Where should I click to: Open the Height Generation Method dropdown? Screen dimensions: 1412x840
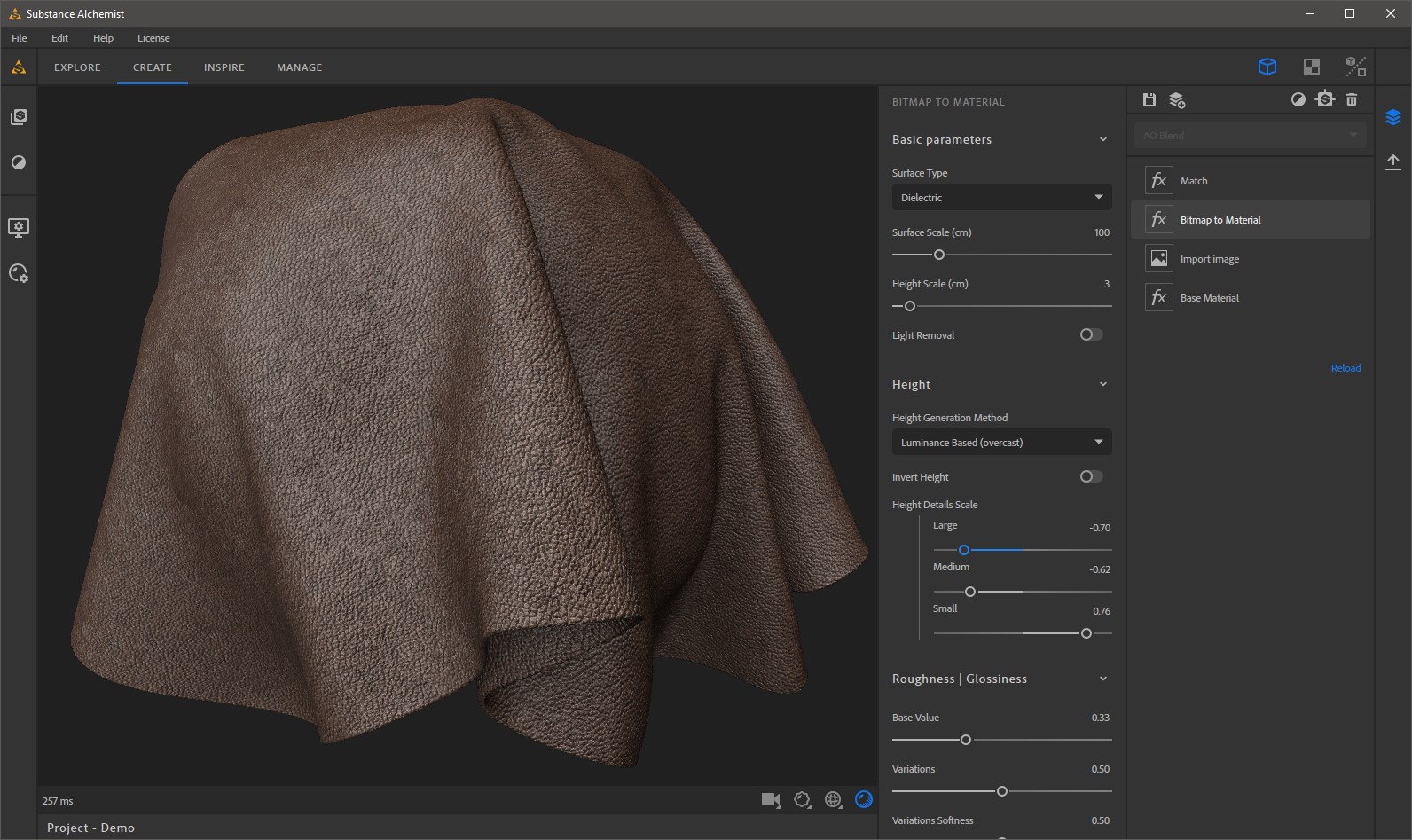pos(1001,442)
